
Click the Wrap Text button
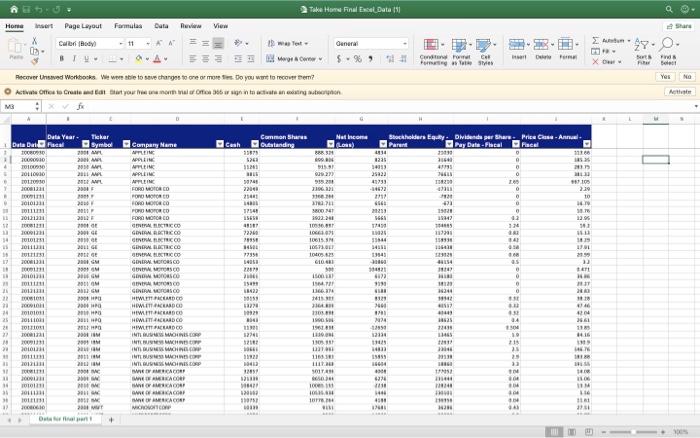click(x=288, y=43)
